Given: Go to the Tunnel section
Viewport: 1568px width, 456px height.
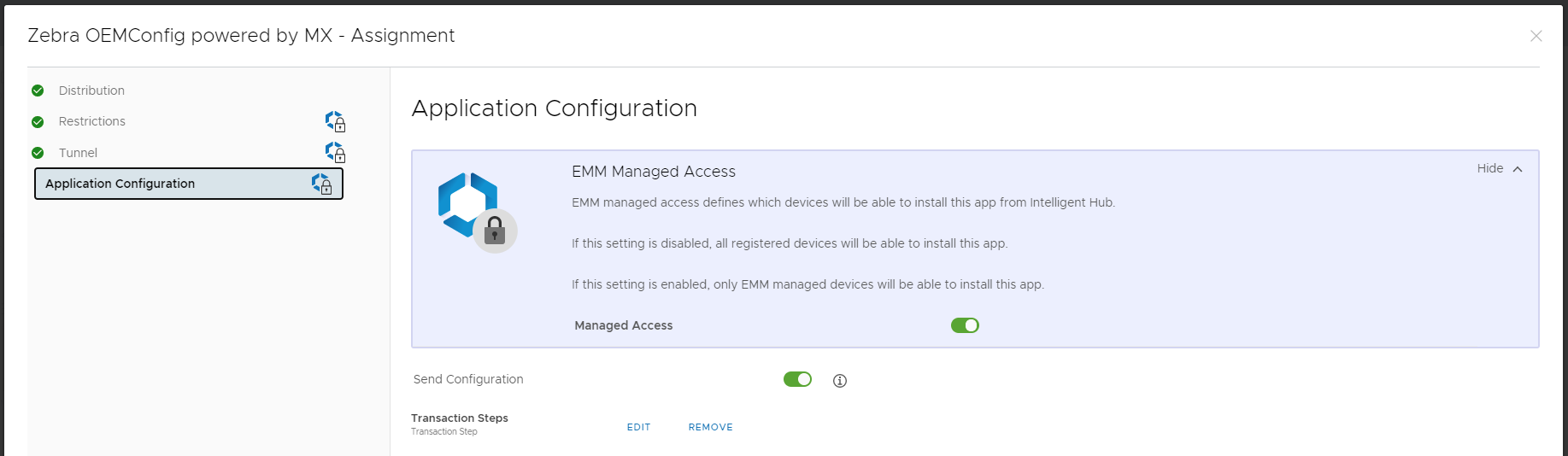Looking at the screenshot, I should click(x=78, y=153).
